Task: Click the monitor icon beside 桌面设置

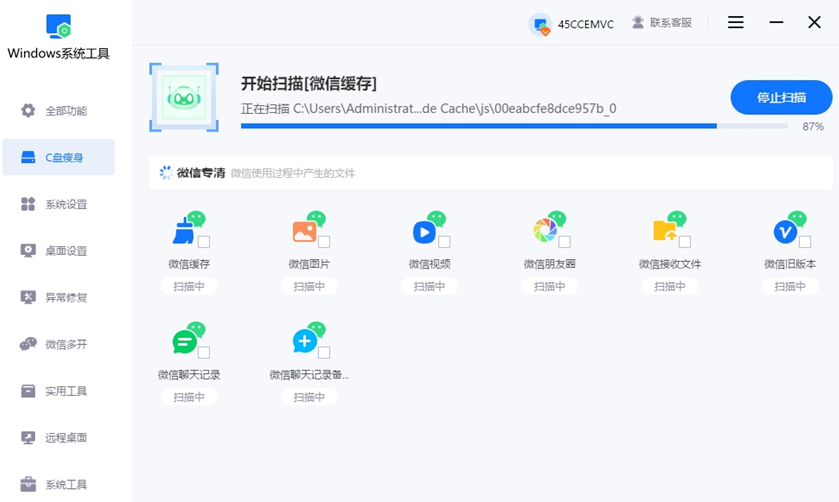Action: 28,250
